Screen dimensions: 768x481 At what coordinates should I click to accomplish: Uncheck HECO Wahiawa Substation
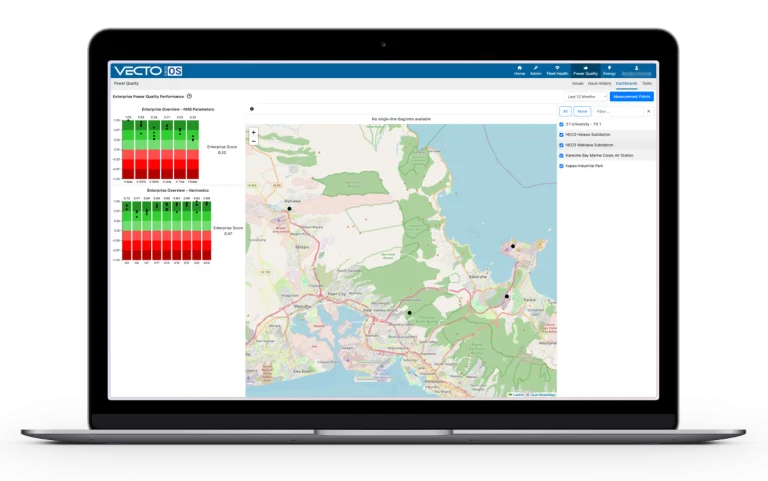pos(561,145)
